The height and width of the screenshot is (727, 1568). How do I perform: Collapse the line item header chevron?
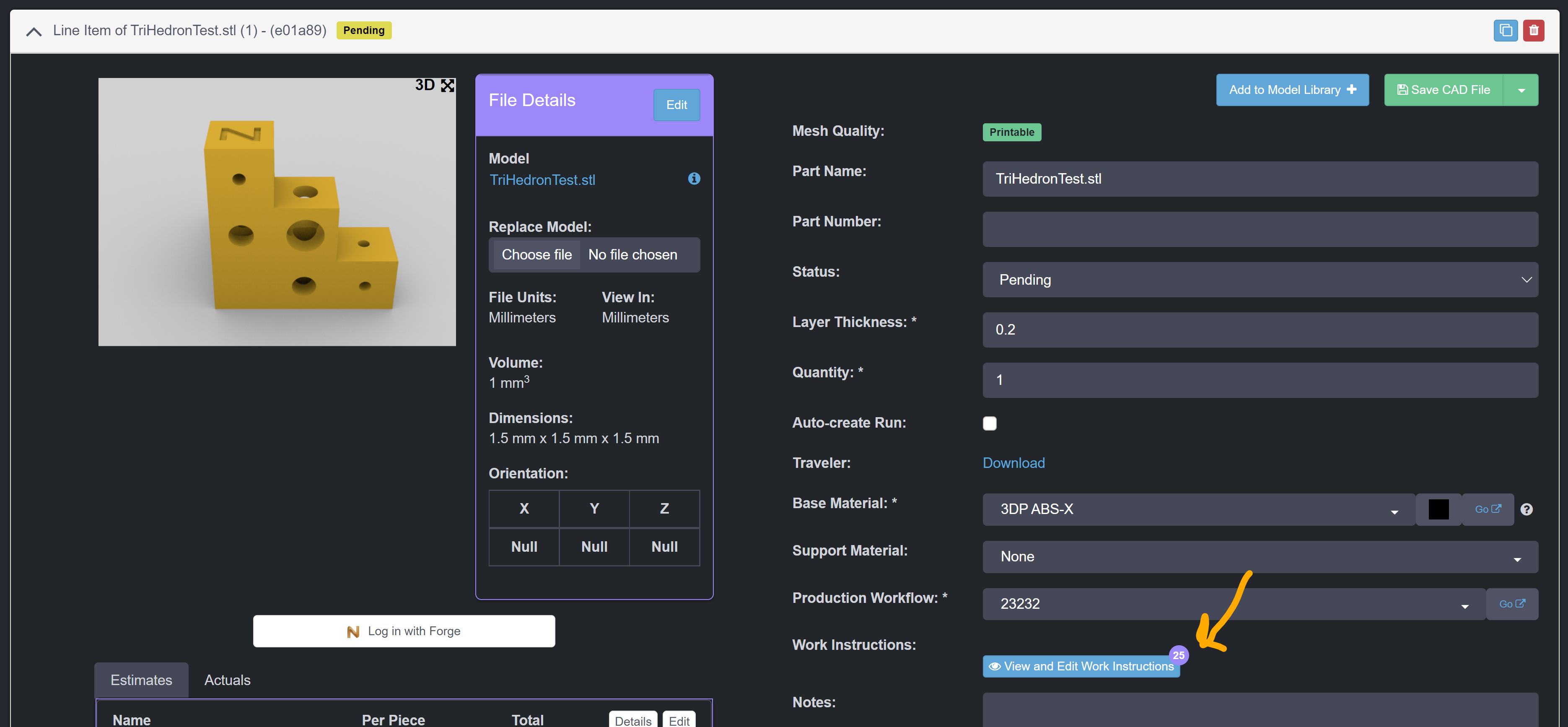pyautogui.click(x=34, y=31)
